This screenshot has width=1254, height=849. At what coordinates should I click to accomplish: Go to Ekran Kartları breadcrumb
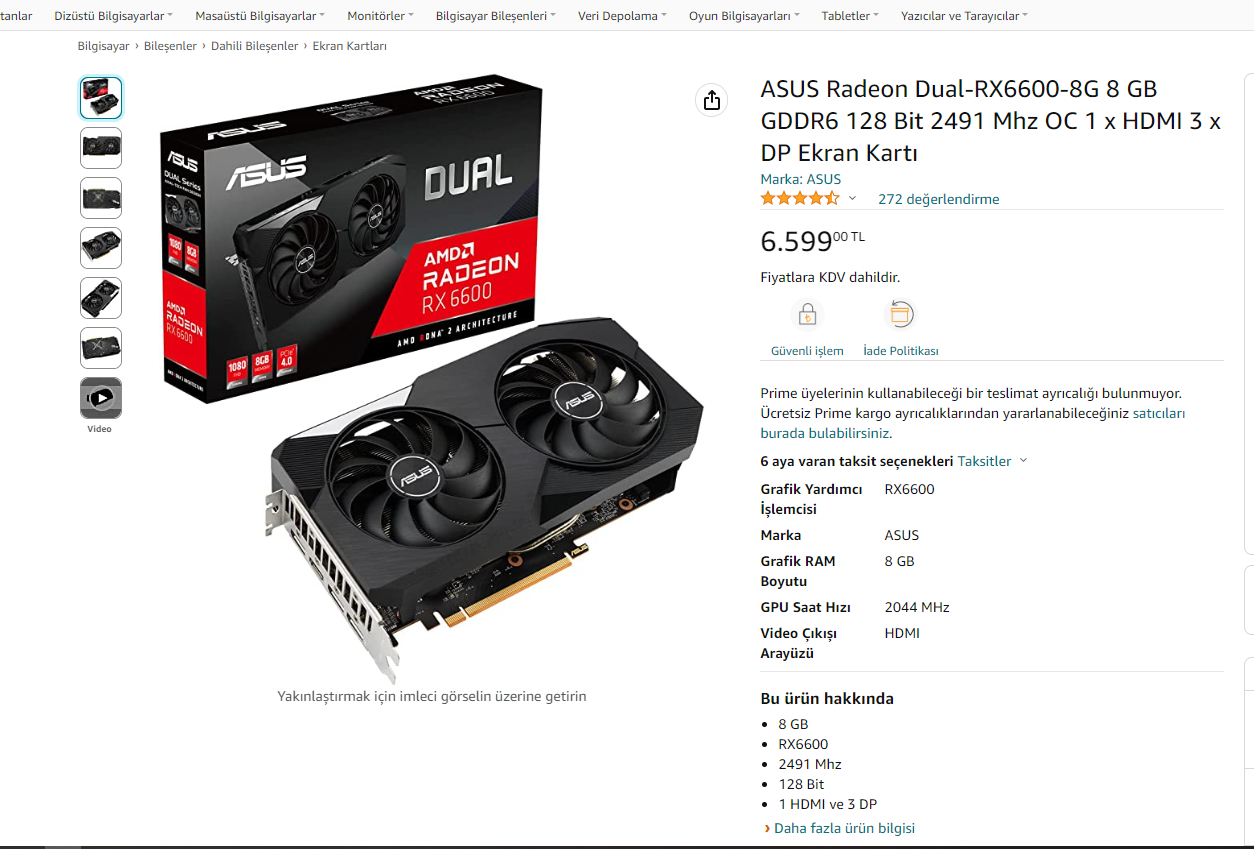pyautogui.click(x=349, y=46)
